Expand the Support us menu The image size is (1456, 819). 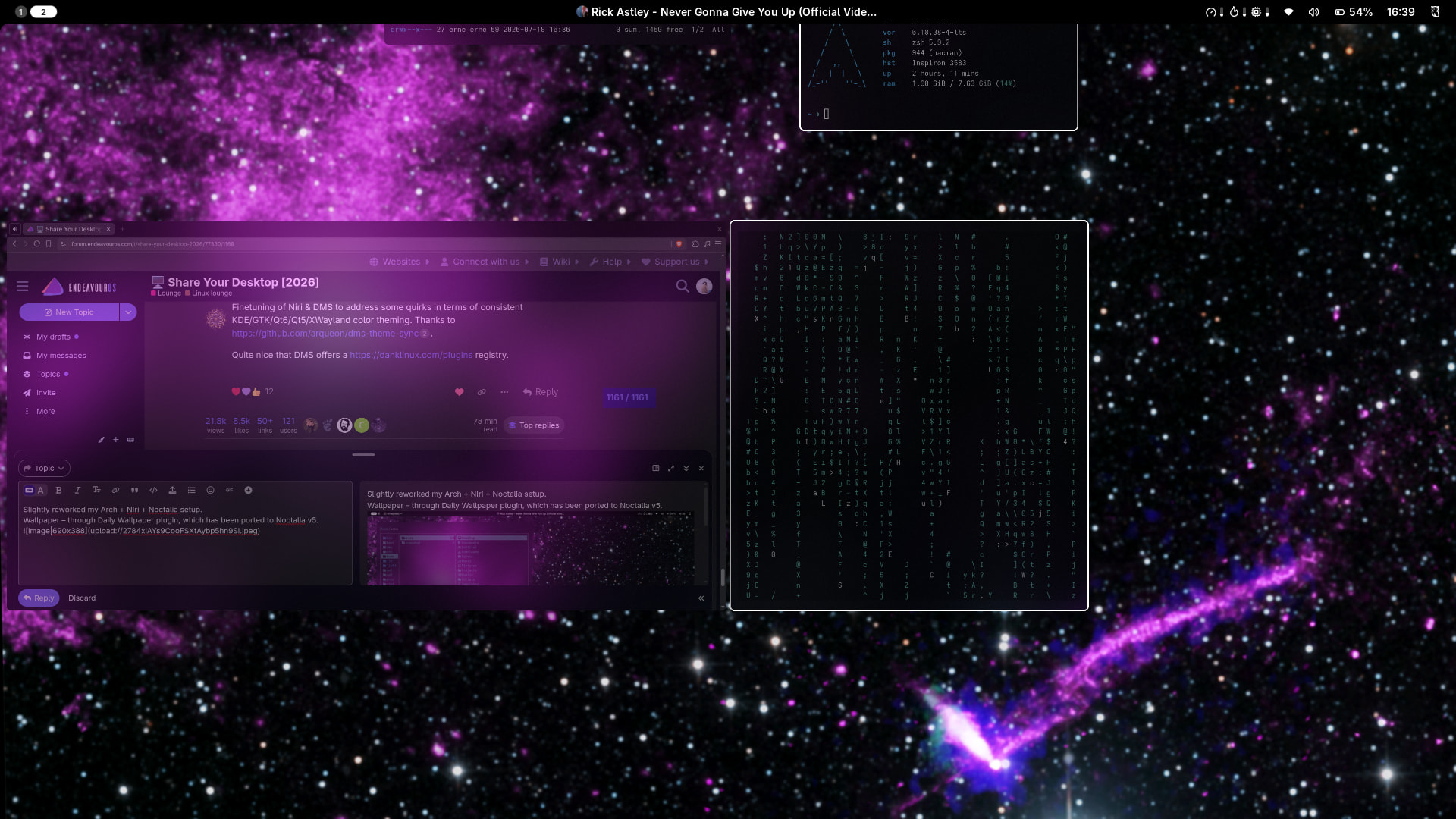(x=676, y=262)
